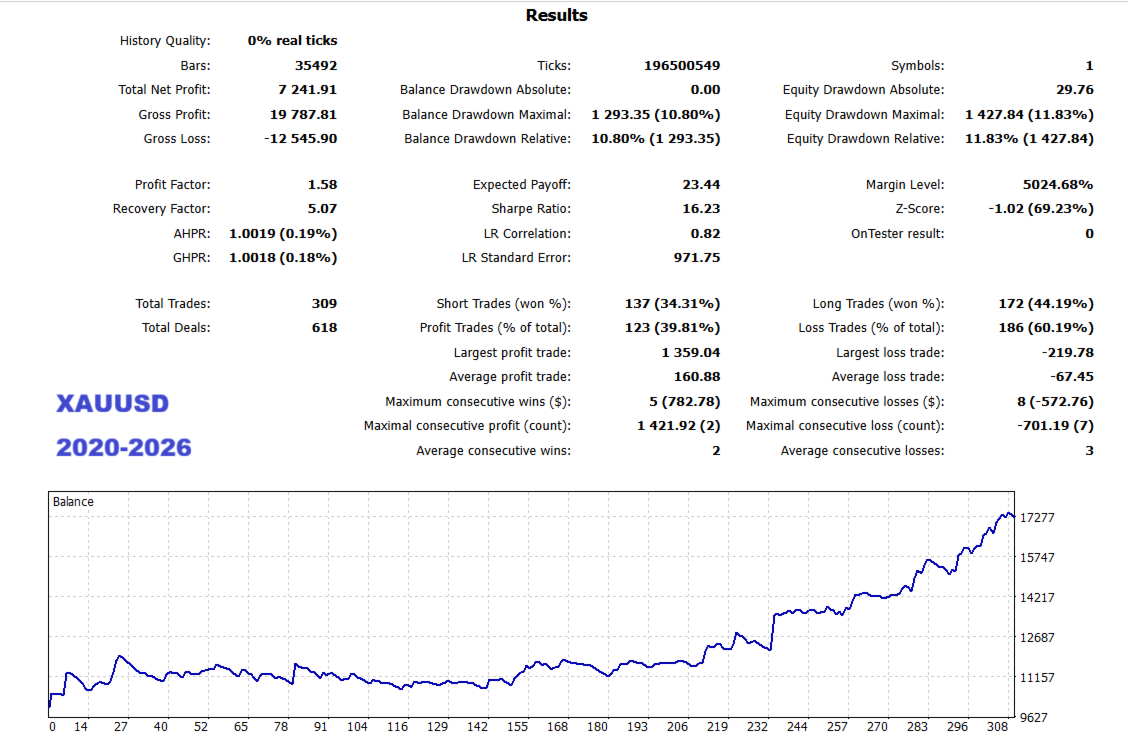
Task: Select Total Trades value 309
Action: point(324,303)
